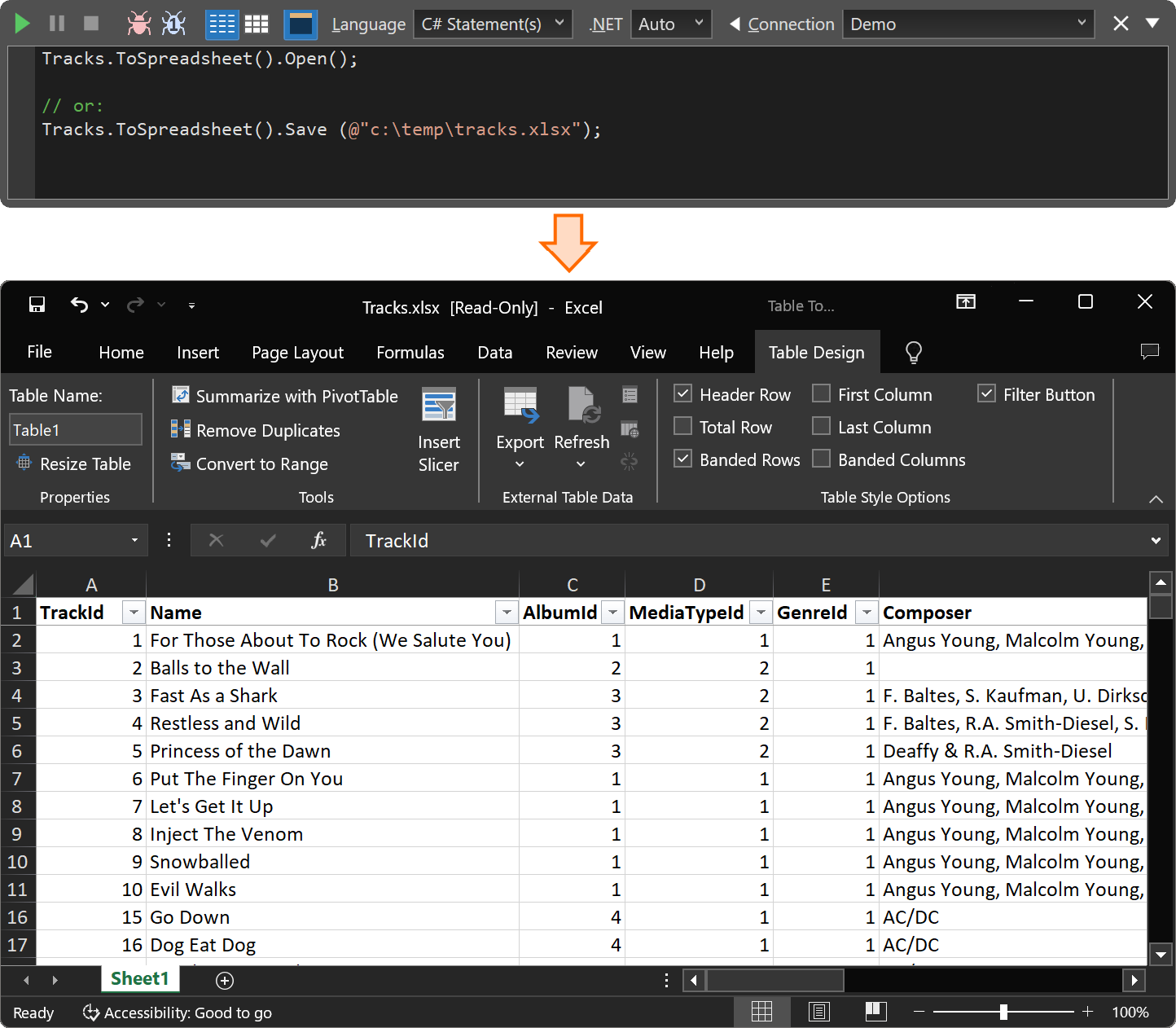Close the LINQPad query tab with X
Screen dimensions: 1176x1028
click(1121, 24)
